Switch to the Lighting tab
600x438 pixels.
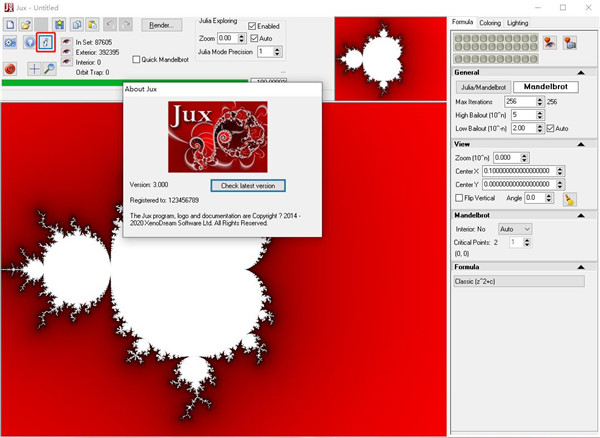(x=517, y=23)
